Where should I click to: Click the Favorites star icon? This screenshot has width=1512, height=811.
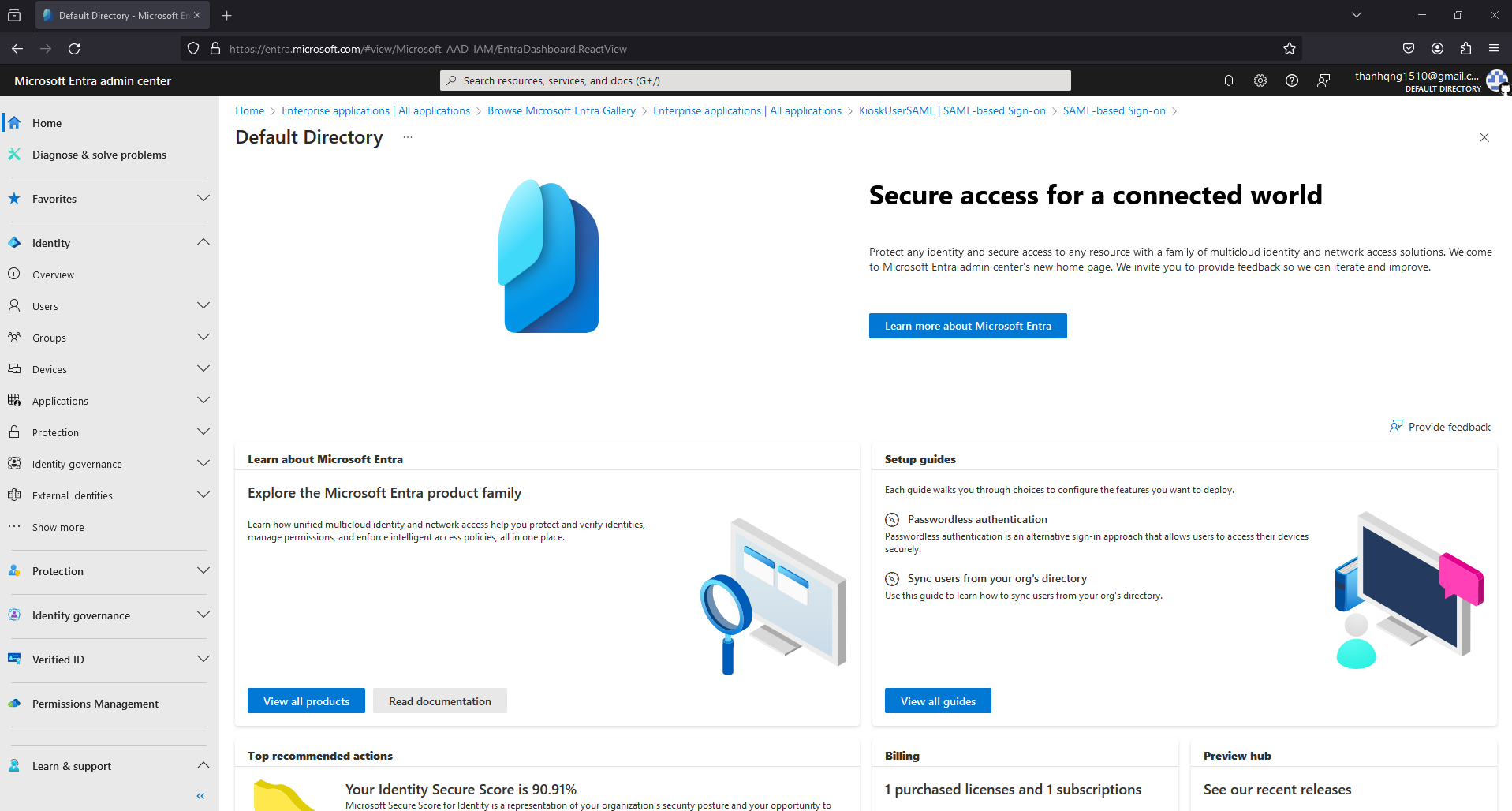[x=14, y=199]
